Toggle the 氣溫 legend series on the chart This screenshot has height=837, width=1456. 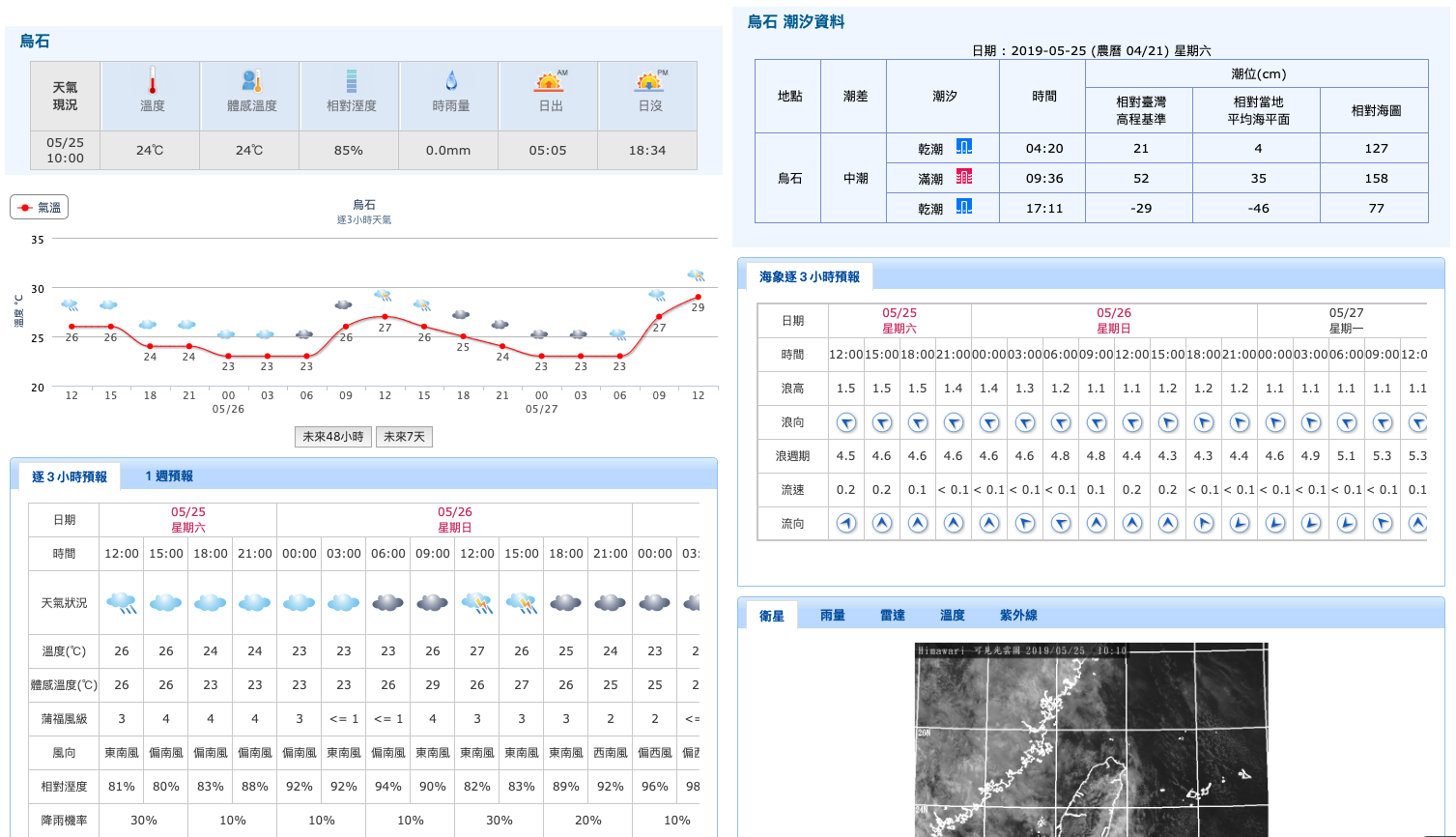[x=39, y=207]
